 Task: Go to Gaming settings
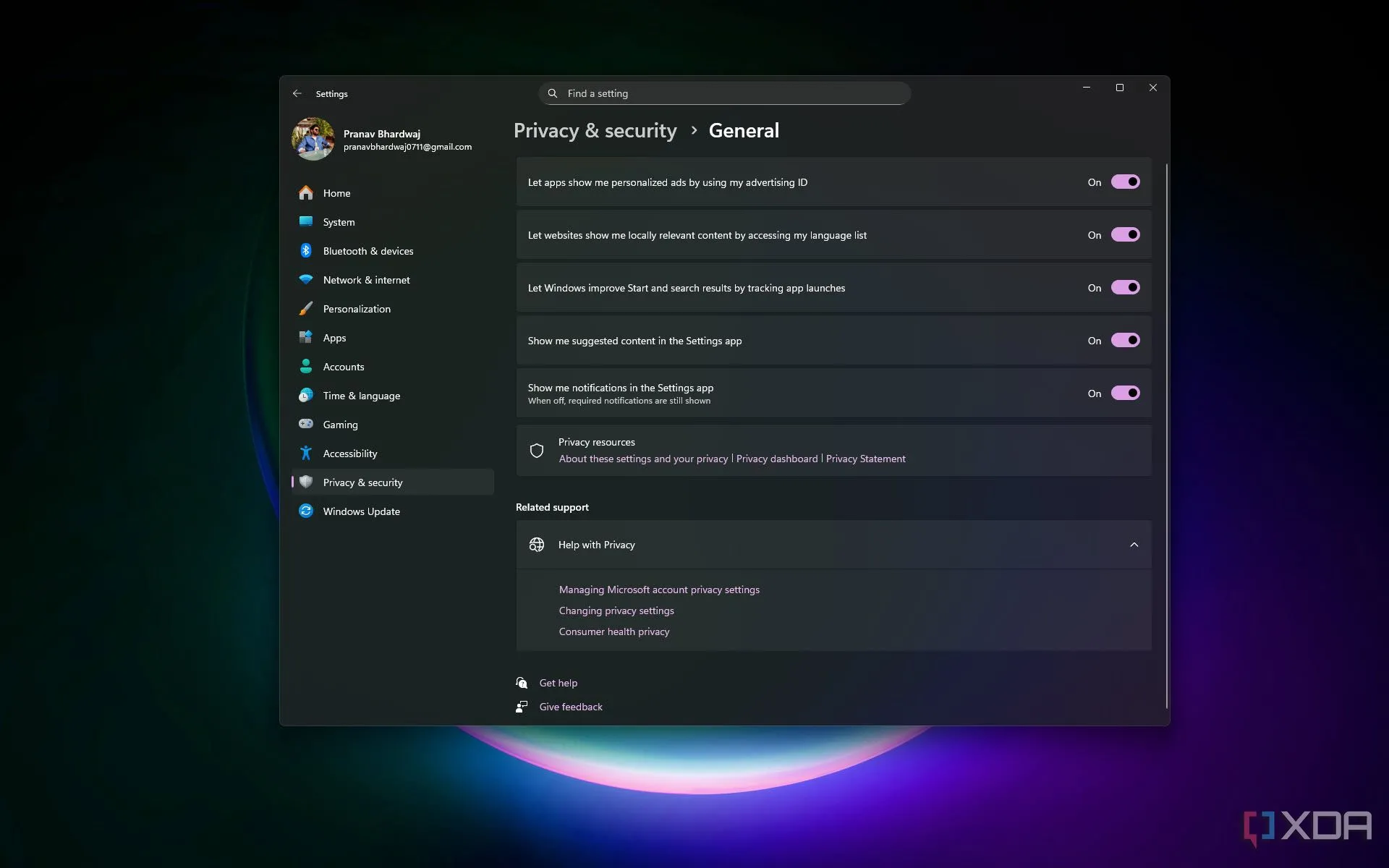tap(393, 425)
